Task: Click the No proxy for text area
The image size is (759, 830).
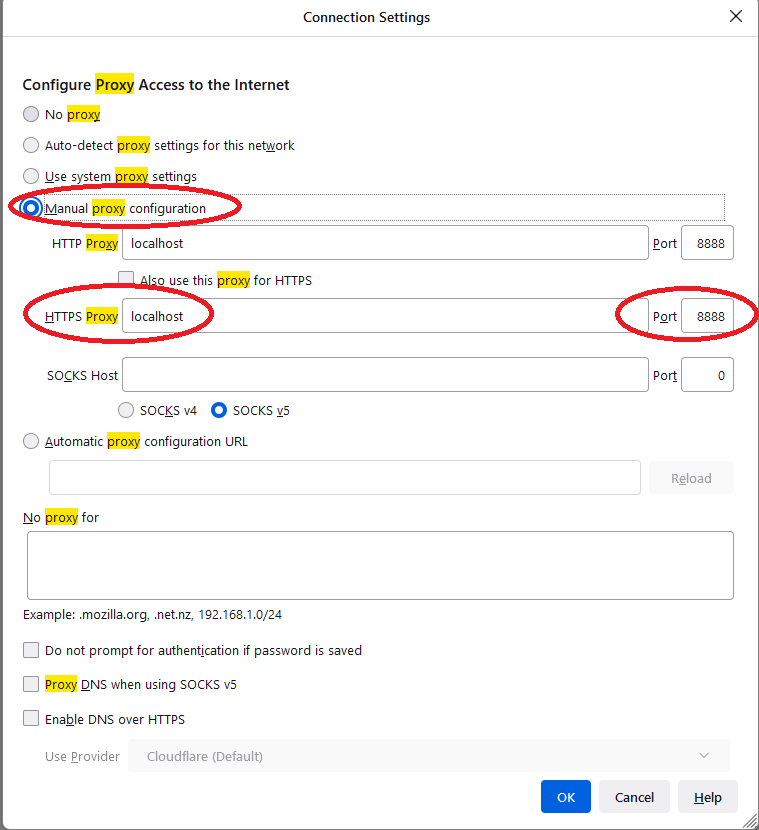Action: [x=380, y=565]
